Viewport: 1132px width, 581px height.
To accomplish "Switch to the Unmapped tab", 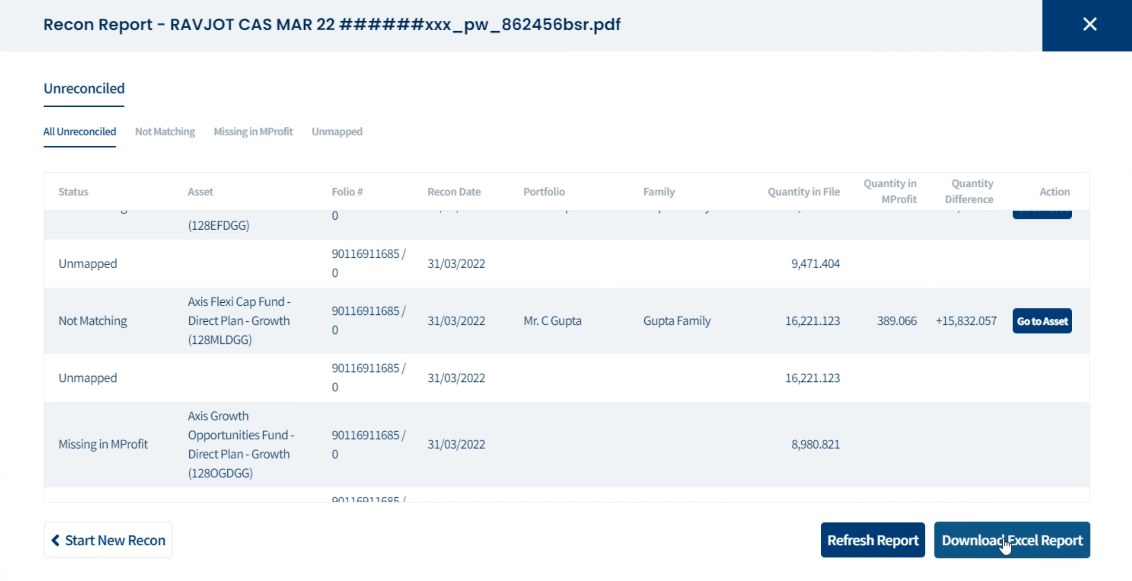I will [x=337, y=132].
